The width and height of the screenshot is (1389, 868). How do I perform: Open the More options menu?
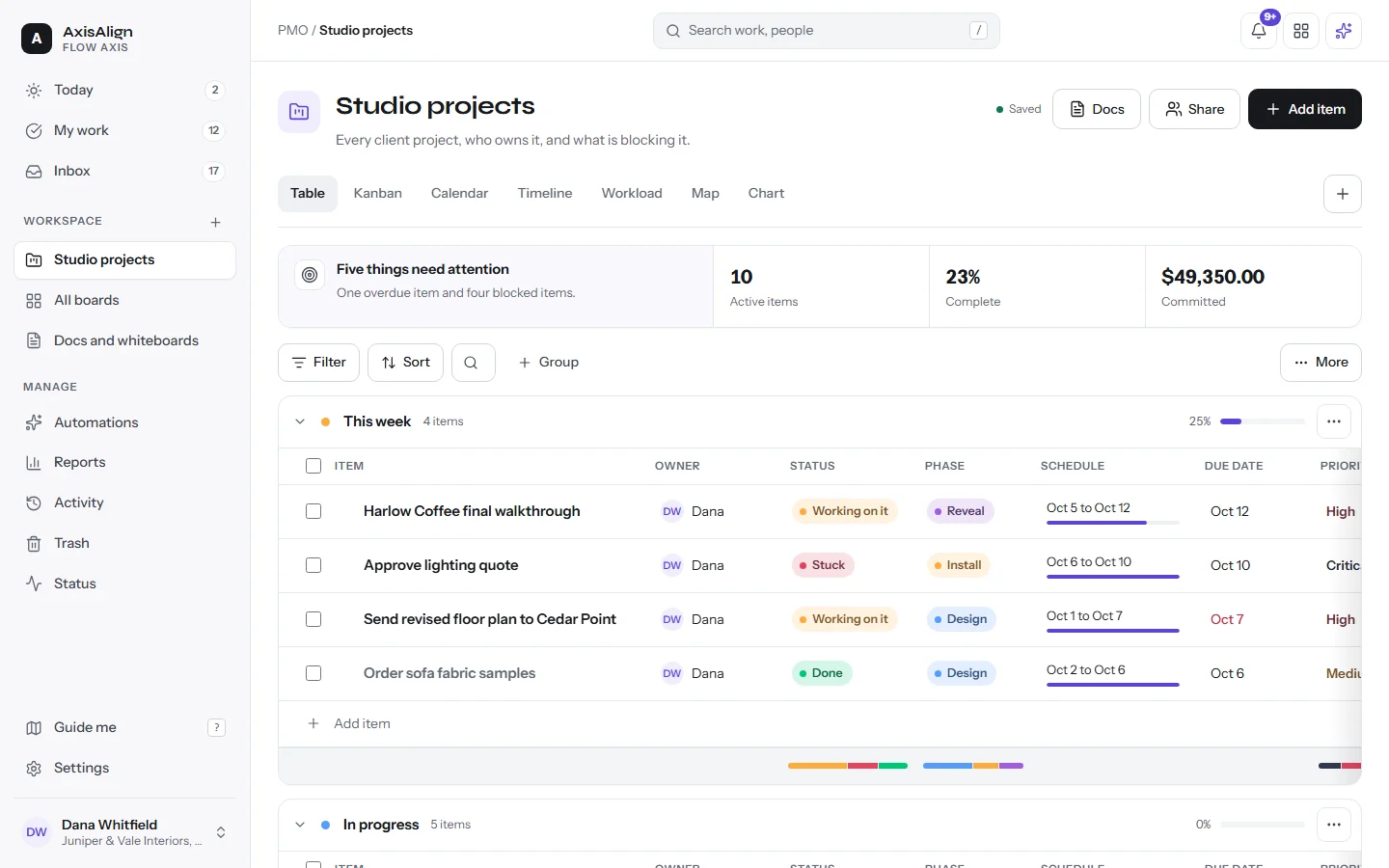(1321, 363)
